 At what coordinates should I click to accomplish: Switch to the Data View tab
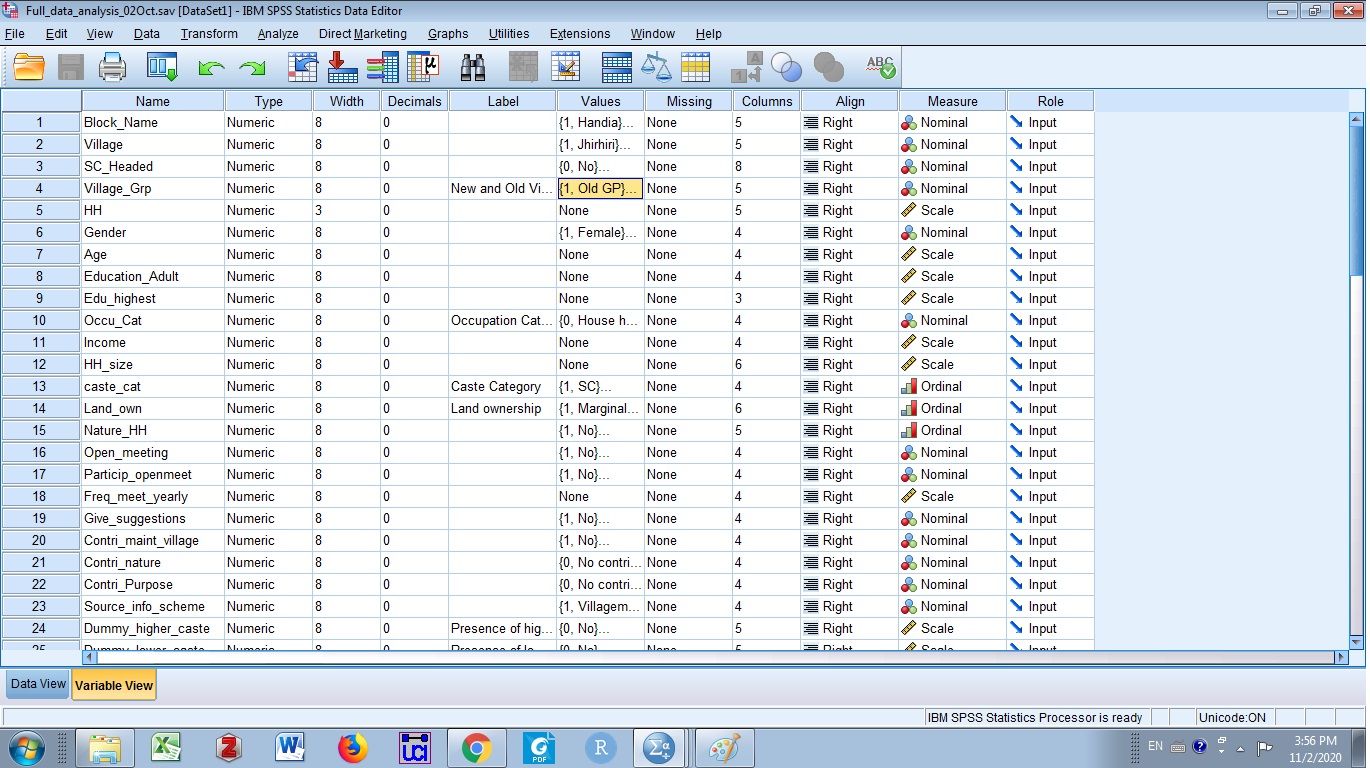[38, 685]
